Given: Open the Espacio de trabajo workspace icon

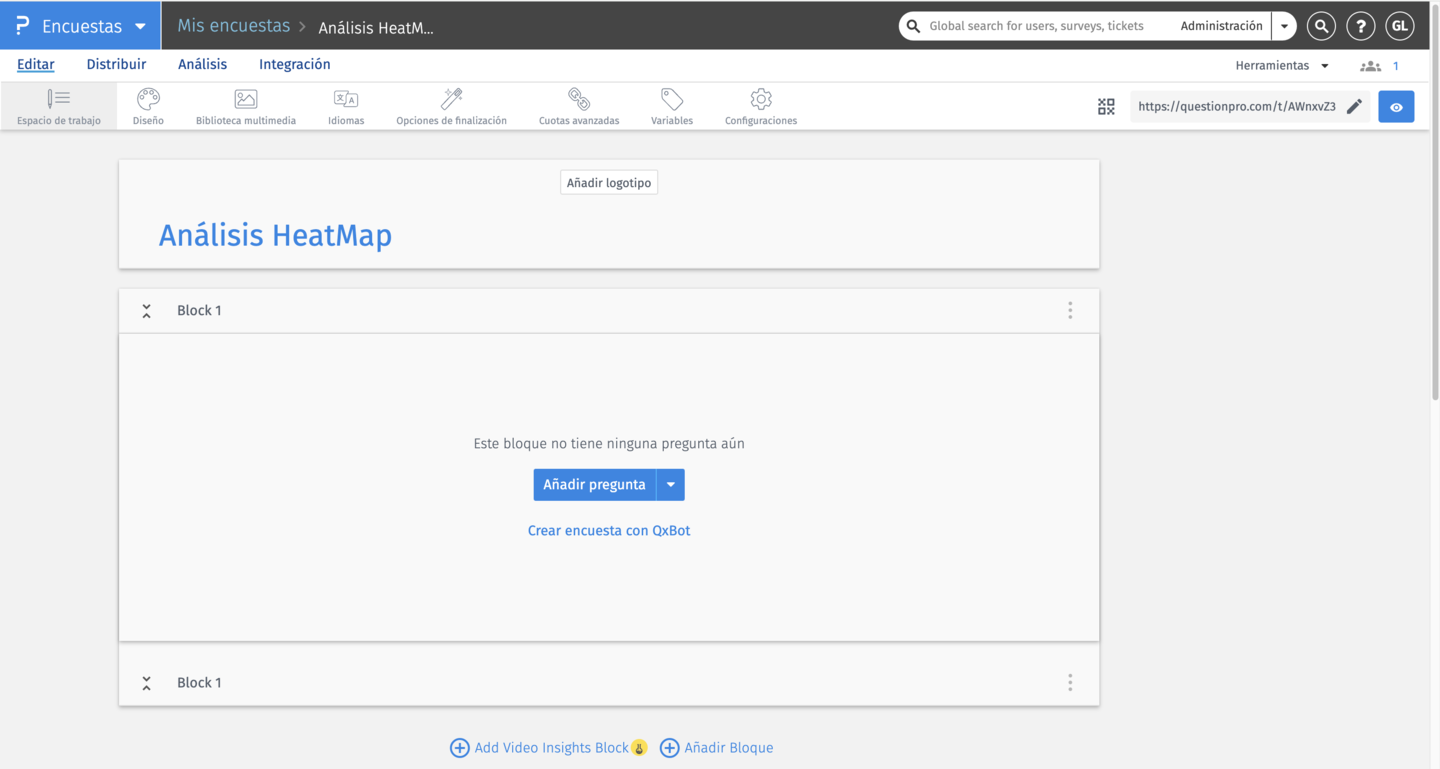Looking at the screenshot, I should tap(59, 98).
